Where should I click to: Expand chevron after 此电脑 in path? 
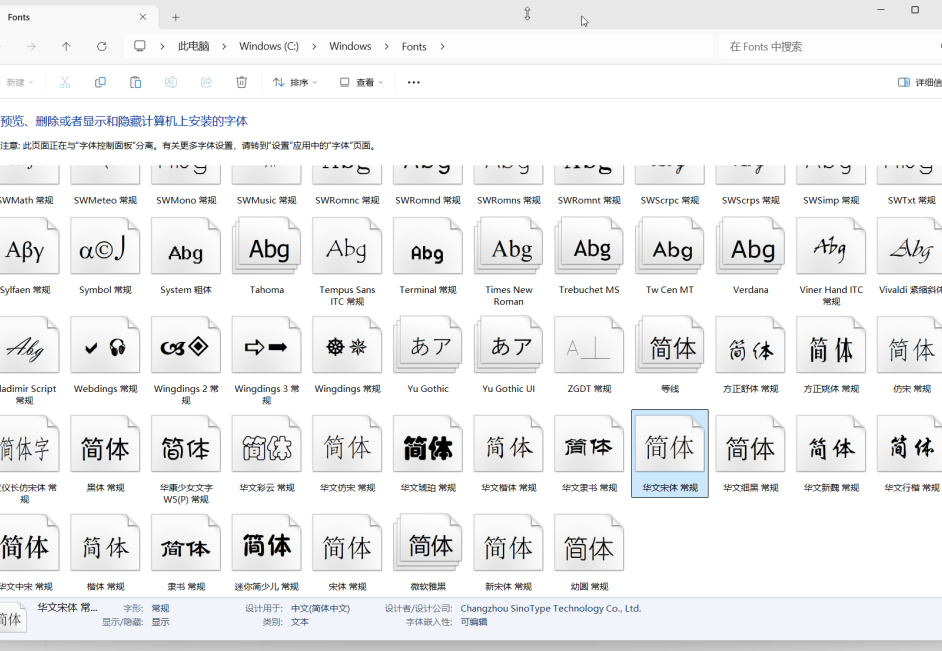[224, 46]
